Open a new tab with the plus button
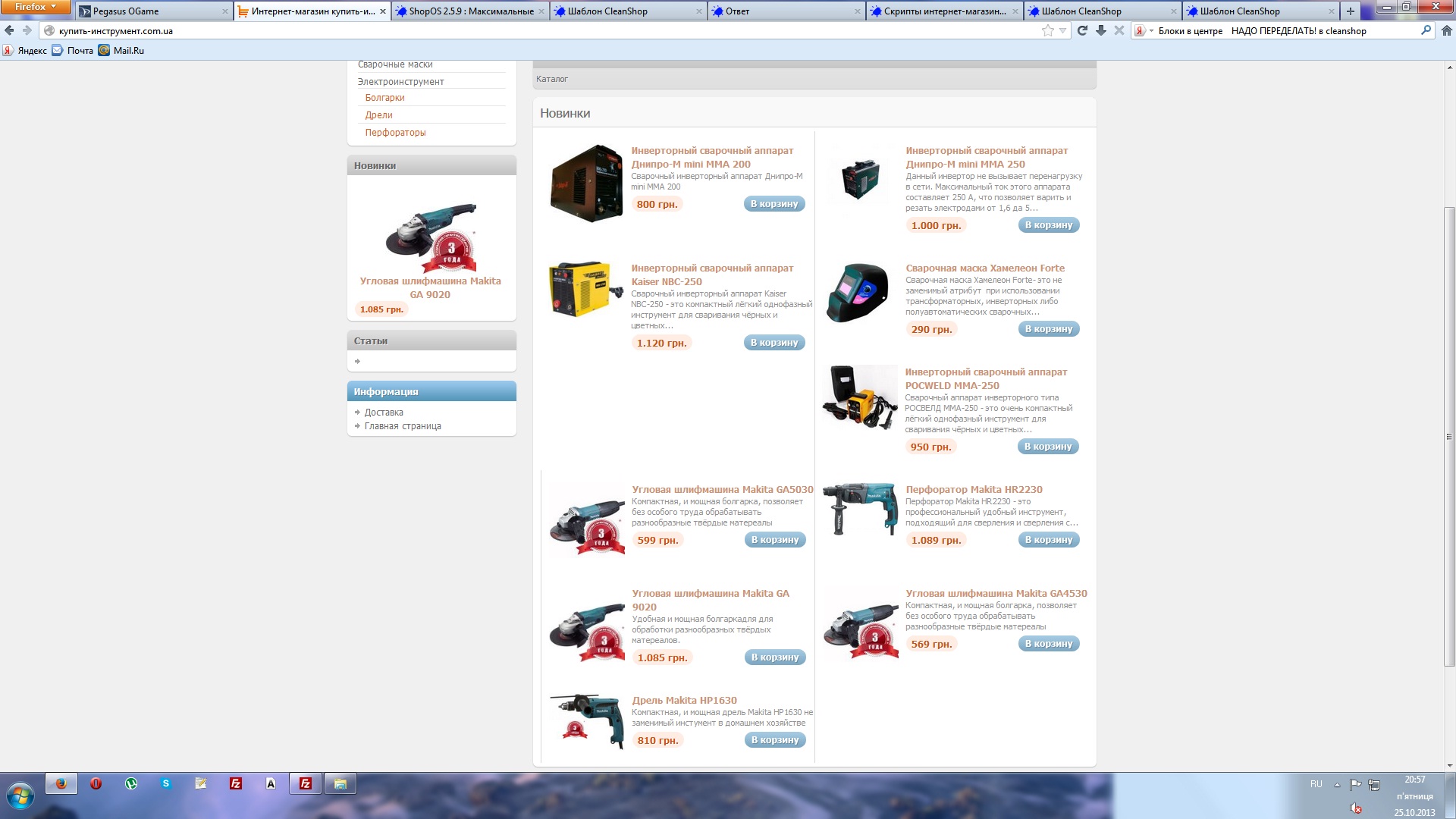1456x819 pixels. pos(1350,11)
